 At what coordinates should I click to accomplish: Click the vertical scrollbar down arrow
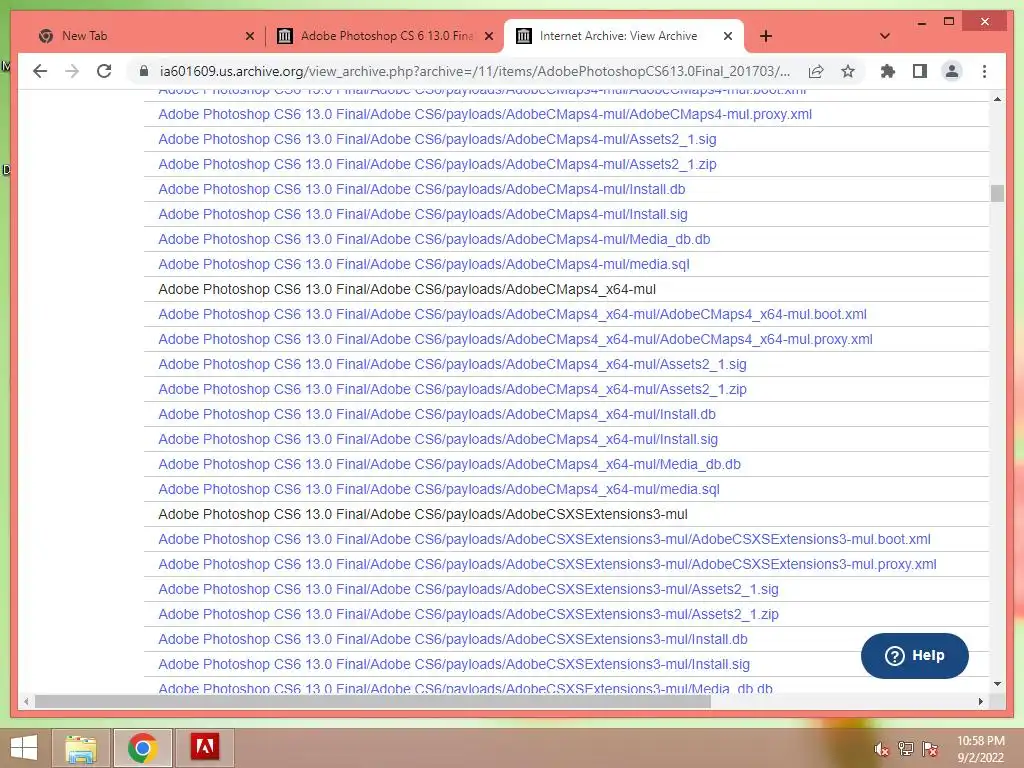997,684
